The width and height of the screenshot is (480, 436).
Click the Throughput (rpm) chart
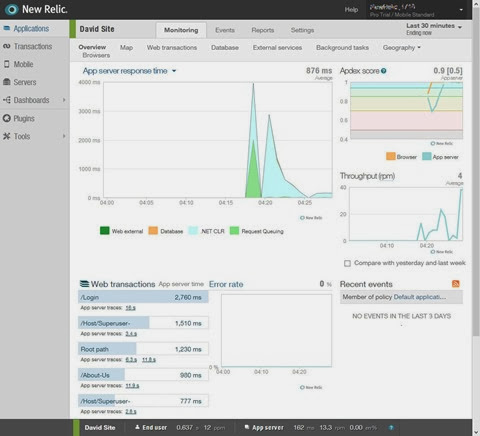click(x=406, y=214)
